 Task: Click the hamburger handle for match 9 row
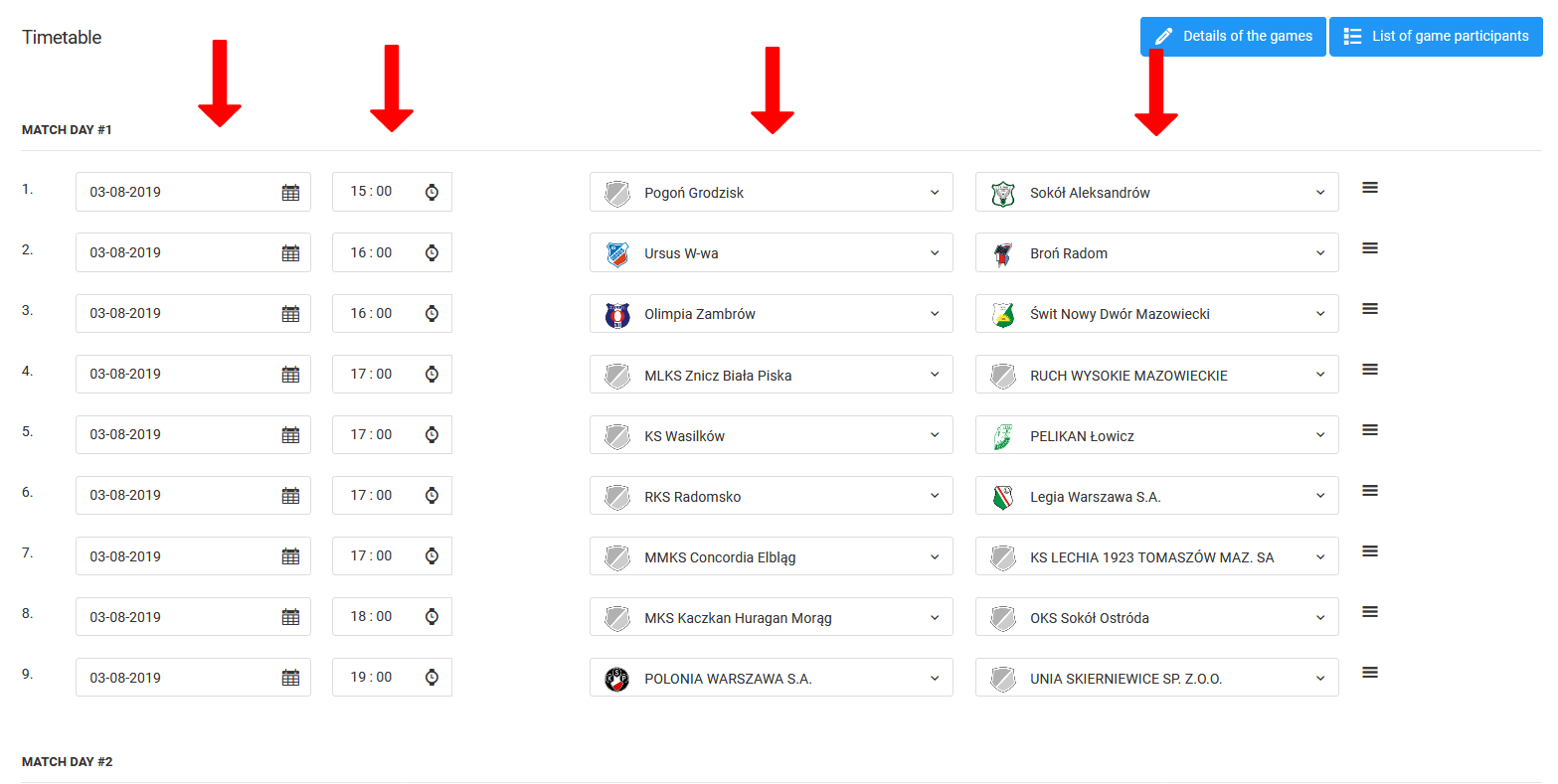(1369, 673)
